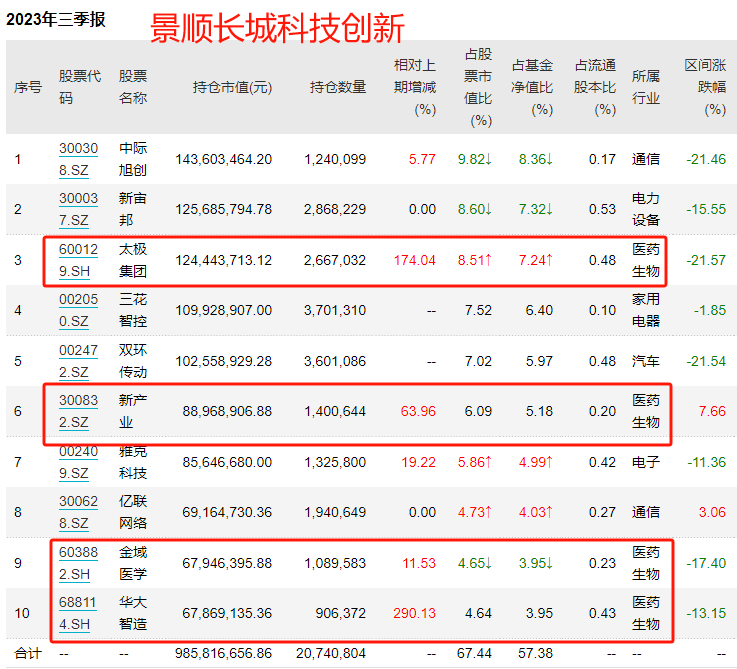Click the 174.04 change value

pos(415,260)
